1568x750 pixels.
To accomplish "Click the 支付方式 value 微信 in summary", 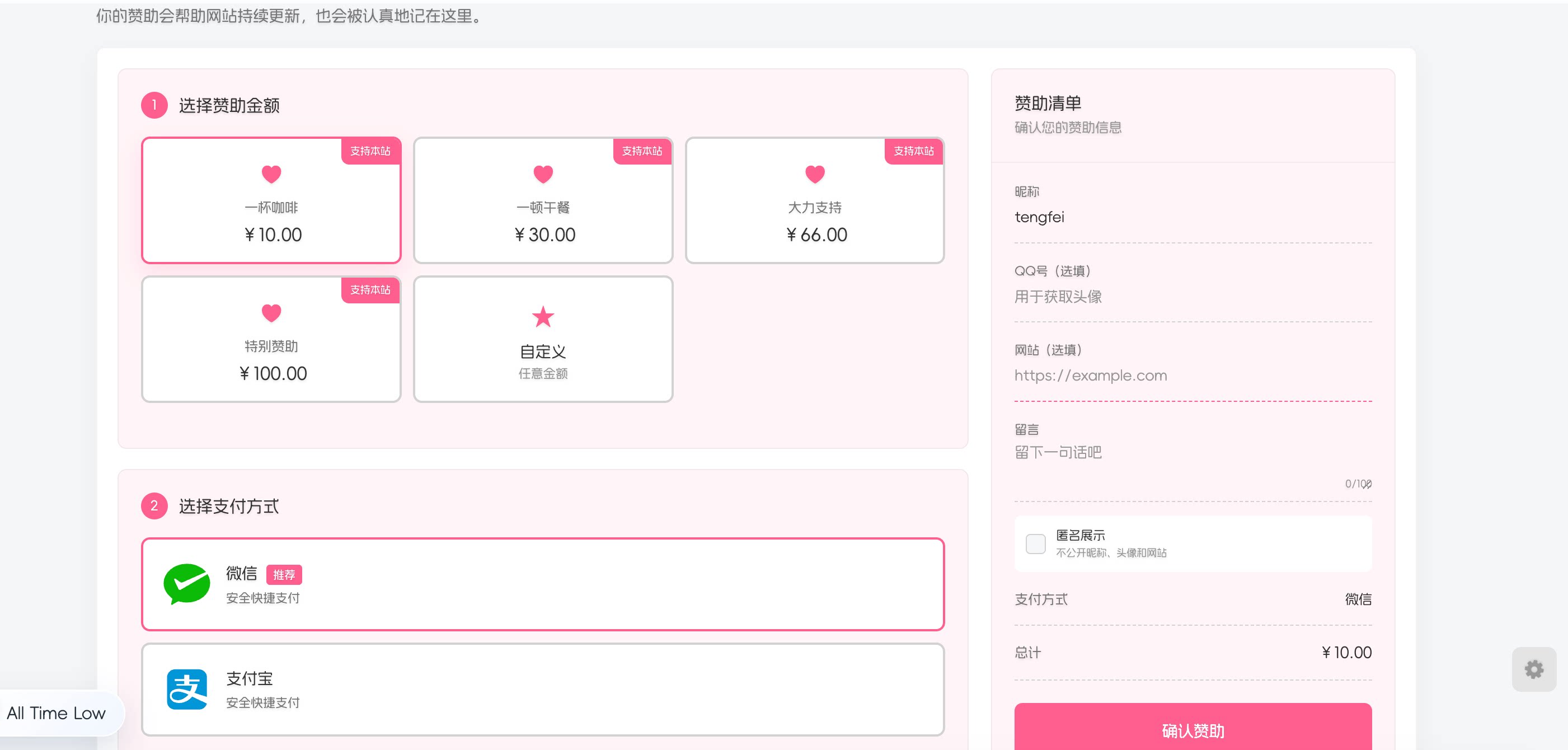I will [1359, 599].
